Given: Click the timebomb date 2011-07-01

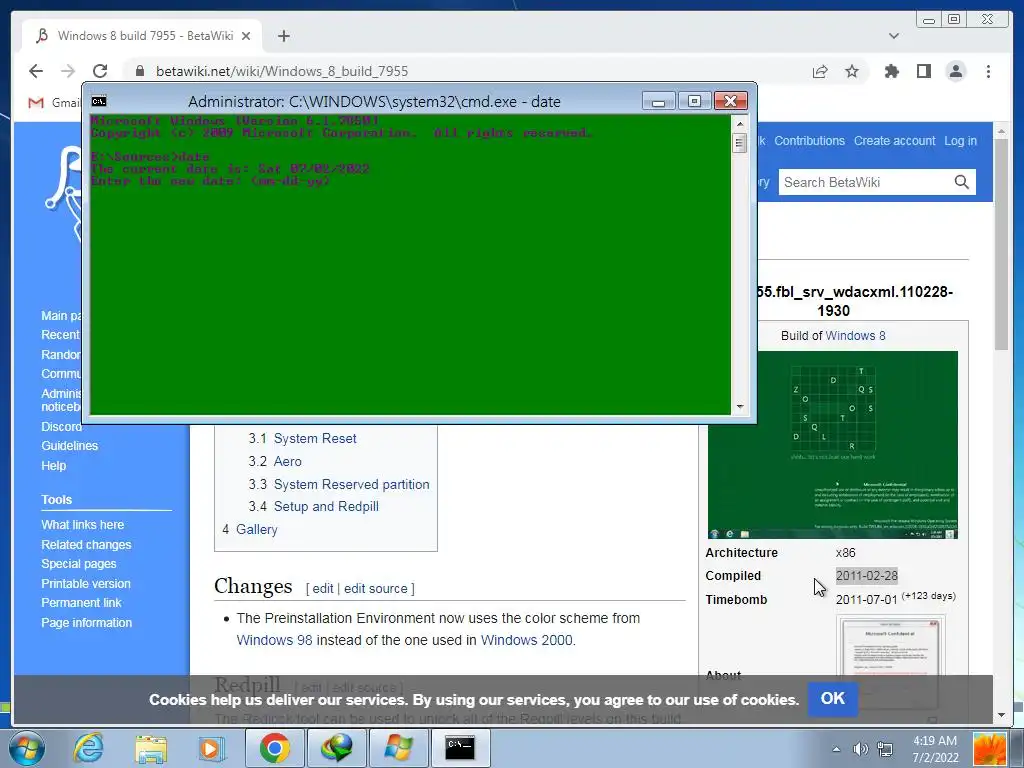Looking at the screenshot, I should coord(867,600).
